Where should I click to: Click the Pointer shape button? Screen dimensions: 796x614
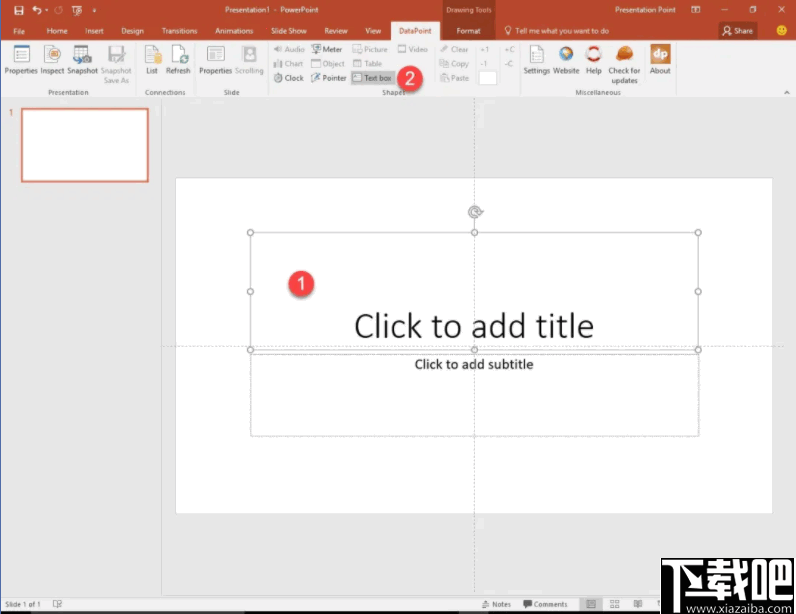[x=329, y=78]
